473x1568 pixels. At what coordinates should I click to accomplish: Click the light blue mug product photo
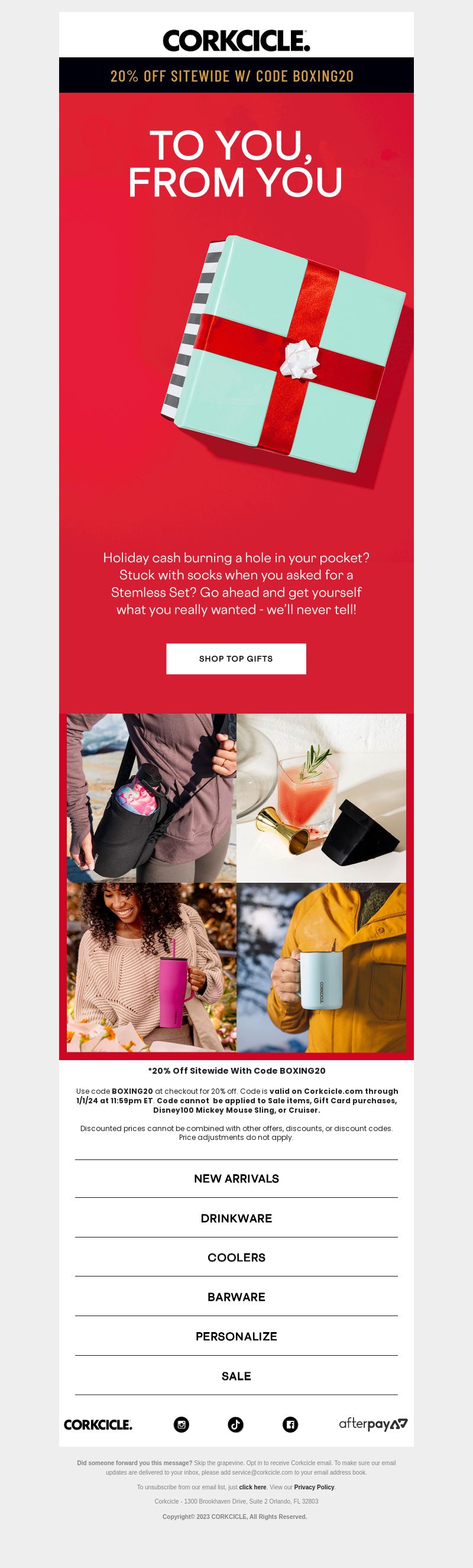coord(322,967)
